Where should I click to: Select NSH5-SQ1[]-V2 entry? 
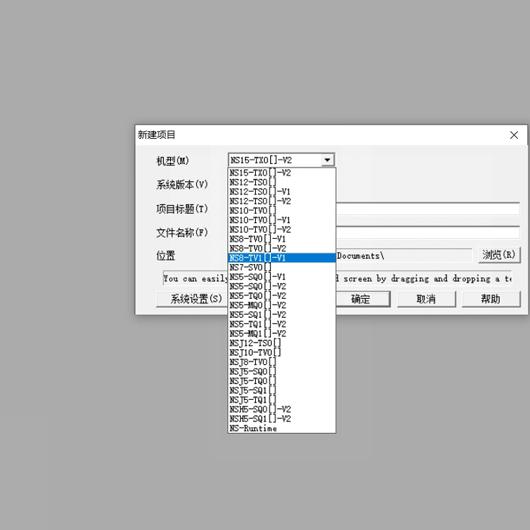tap(282, 419)
